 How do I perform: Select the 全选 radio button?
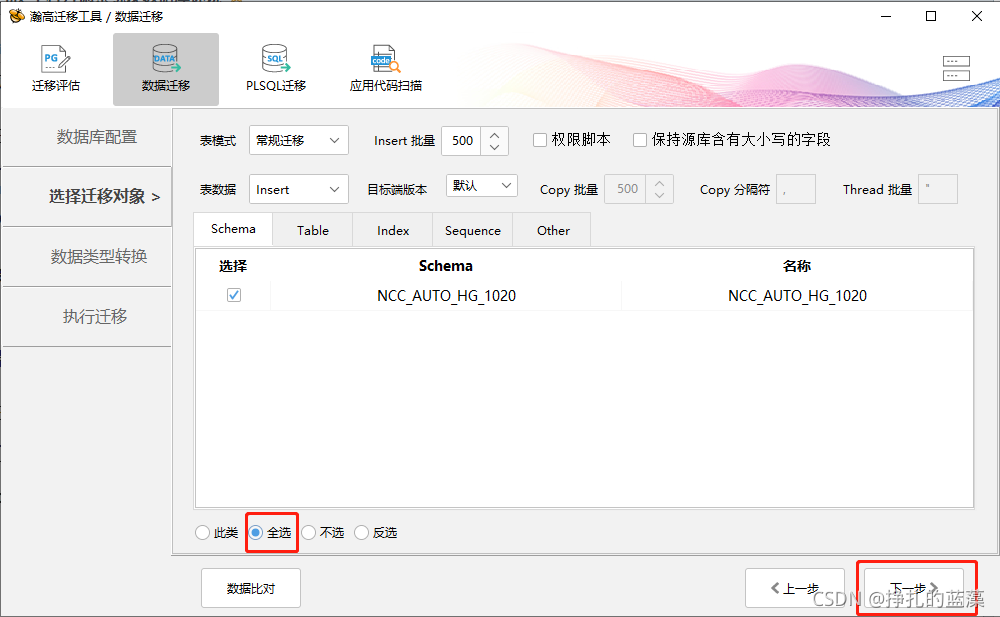pos(256,532)
